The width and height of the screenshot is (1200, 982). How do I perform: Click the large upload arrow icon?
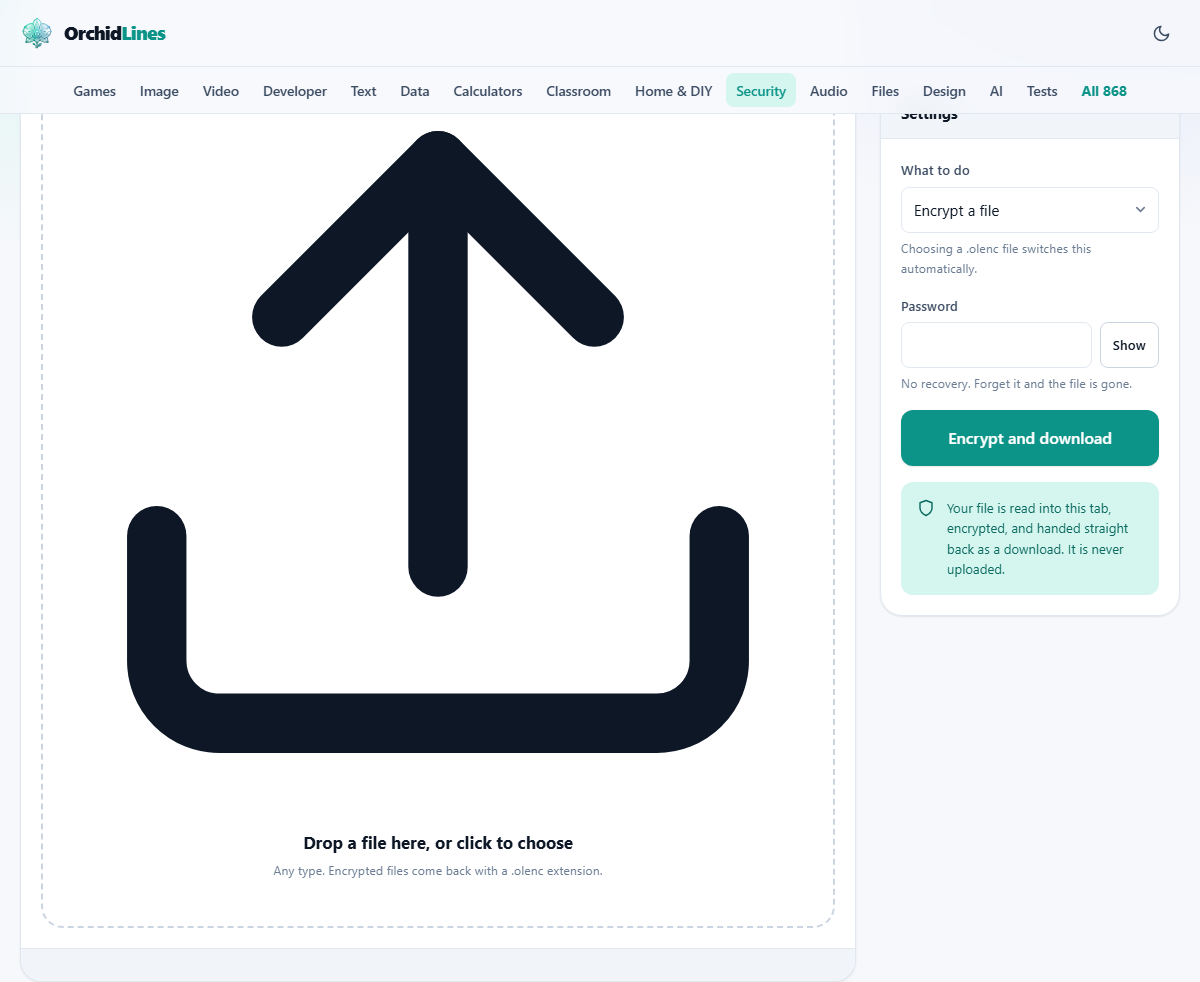pyautogui.click(x=438, y=441)
